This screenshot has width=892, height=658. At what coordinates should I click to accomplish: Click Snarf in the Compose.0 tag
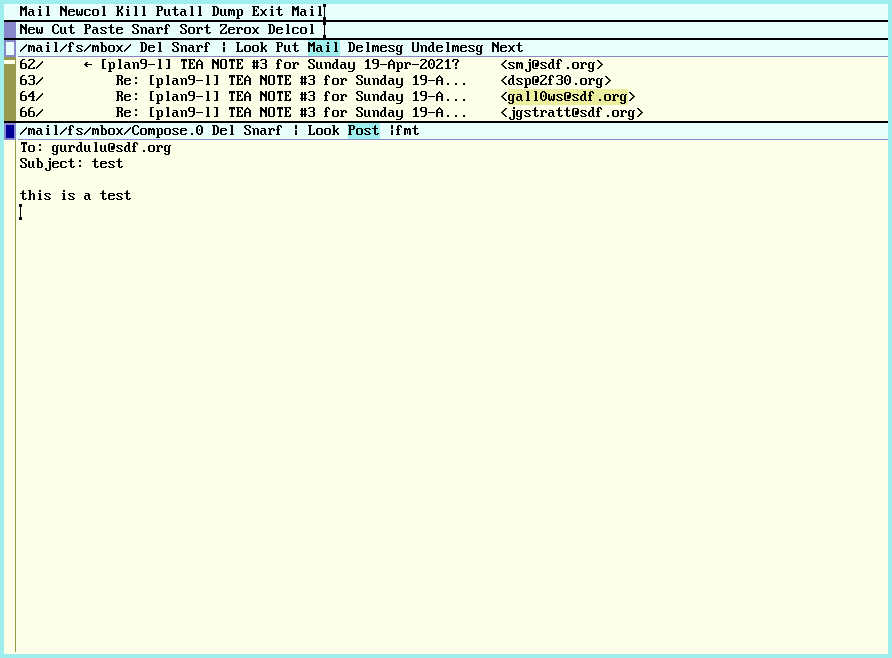pos(263,131)
